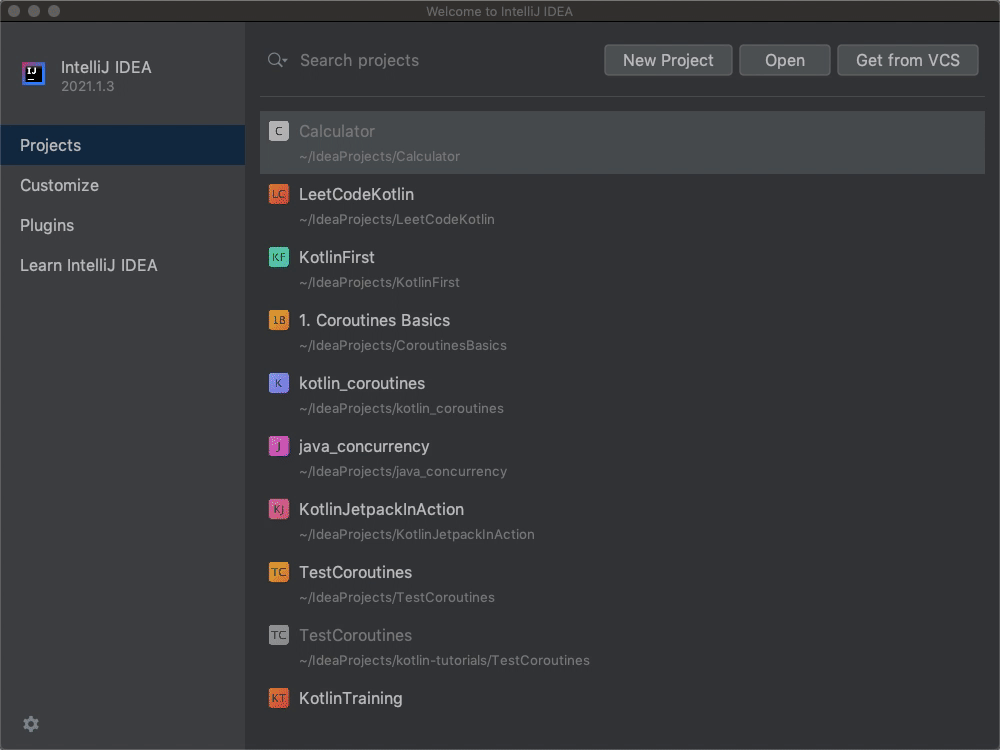This screenshot has width=1000, height=750.
Task: Open the Plugins section
Action: click(x=122, y=226)
